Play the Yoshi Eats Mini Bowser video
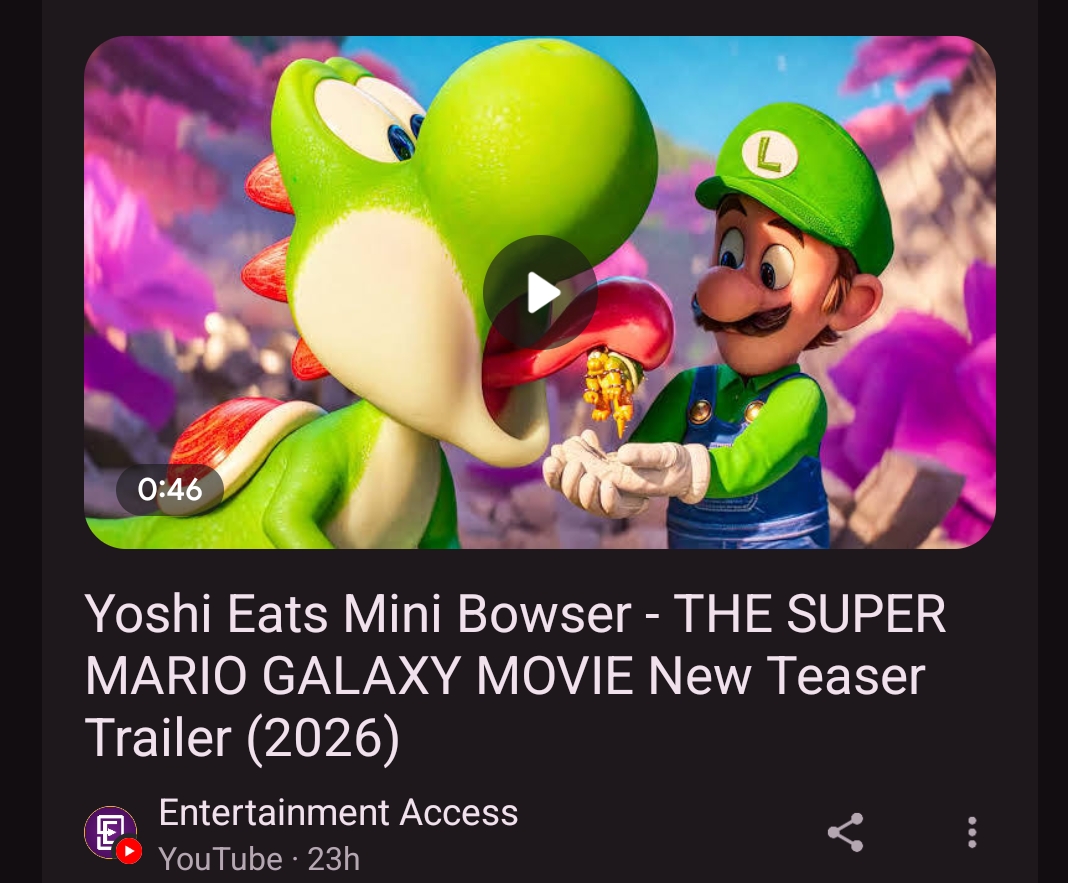The image size is (1068, 883). pos(540,292)
